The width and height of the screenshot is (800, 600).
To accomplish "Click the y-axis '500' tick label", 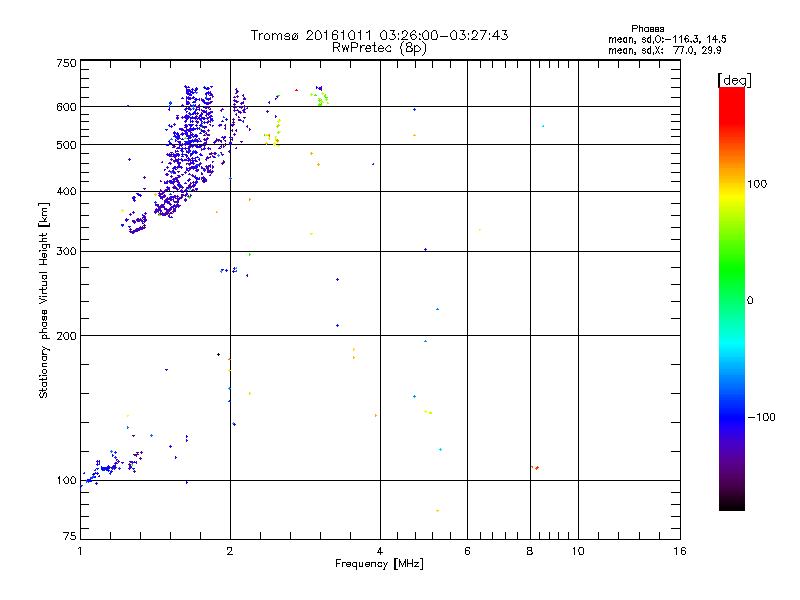I will [x=66, y=145].
